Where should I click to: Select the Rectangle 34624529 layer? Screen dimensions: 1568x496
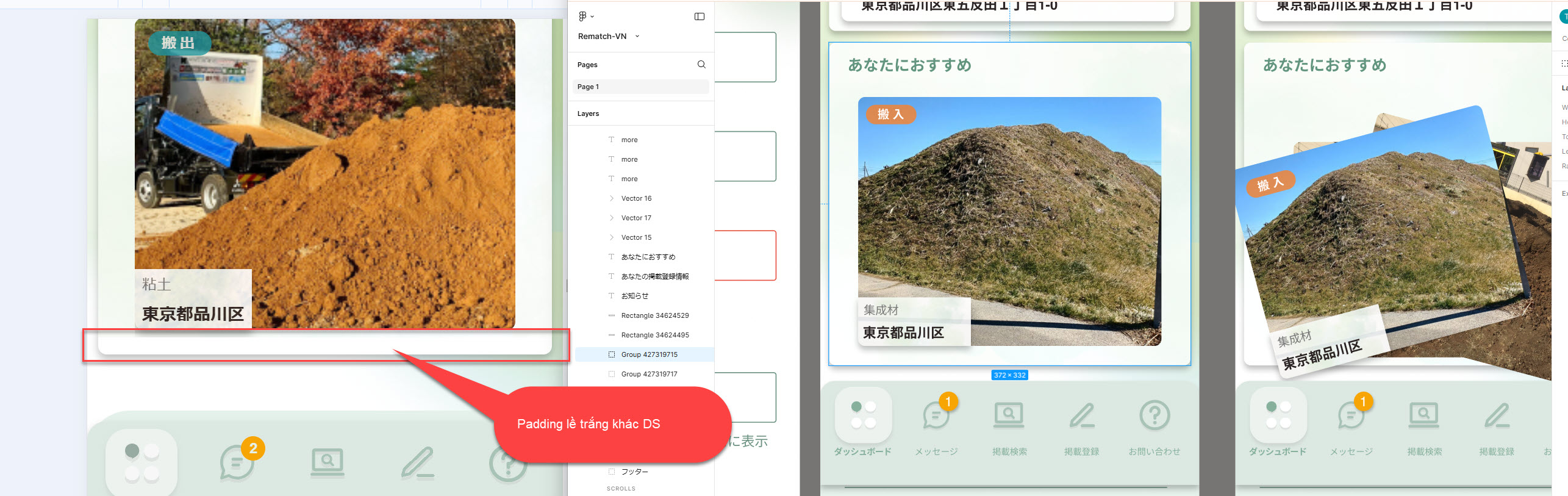coord(654,315)
